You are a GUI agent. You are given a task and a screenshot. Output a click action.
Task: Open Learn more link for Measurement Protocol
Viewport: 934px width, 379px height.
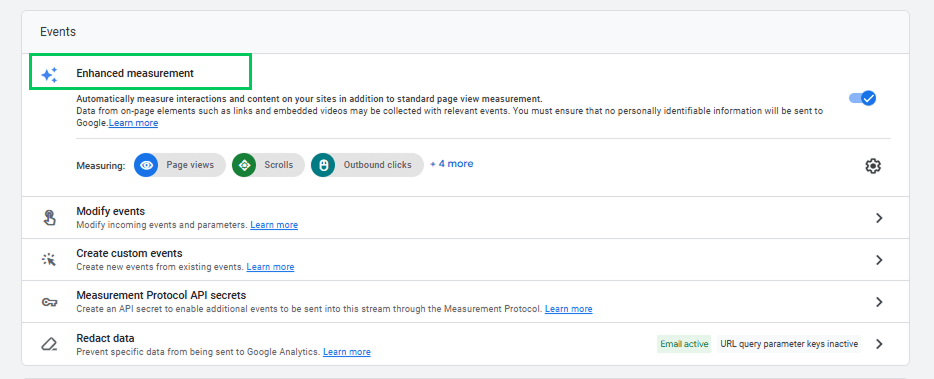(x=569, y=309)
